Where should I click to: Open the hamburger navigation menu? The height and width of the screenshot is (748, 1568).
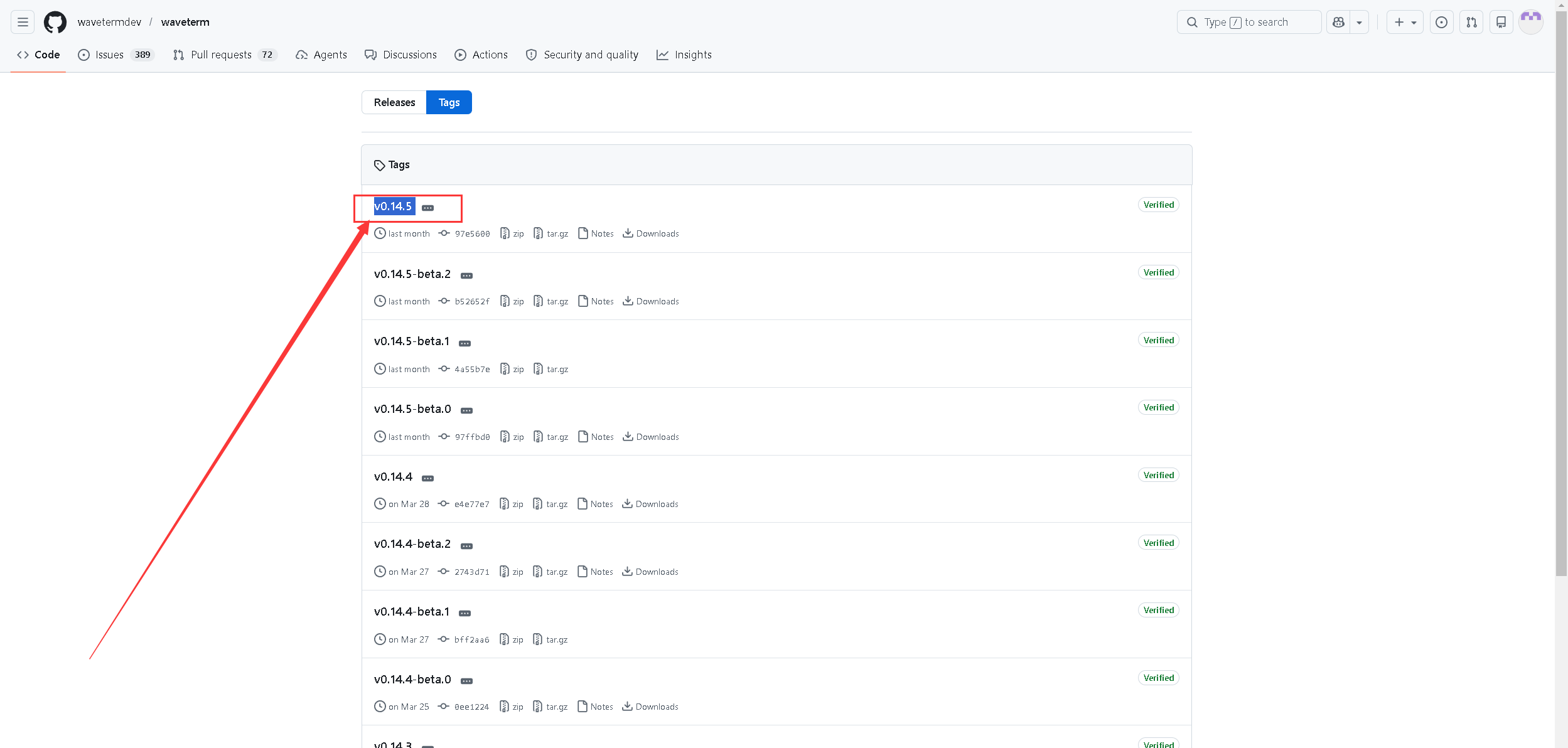23,22
